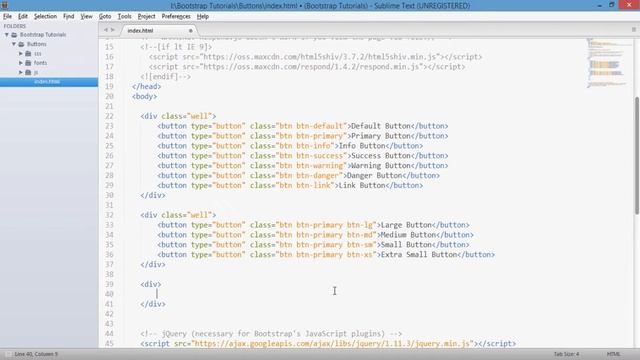Click the Sublime Text title bar icon
This screenshot has width=640, height=360.
(x=4, y=5)
